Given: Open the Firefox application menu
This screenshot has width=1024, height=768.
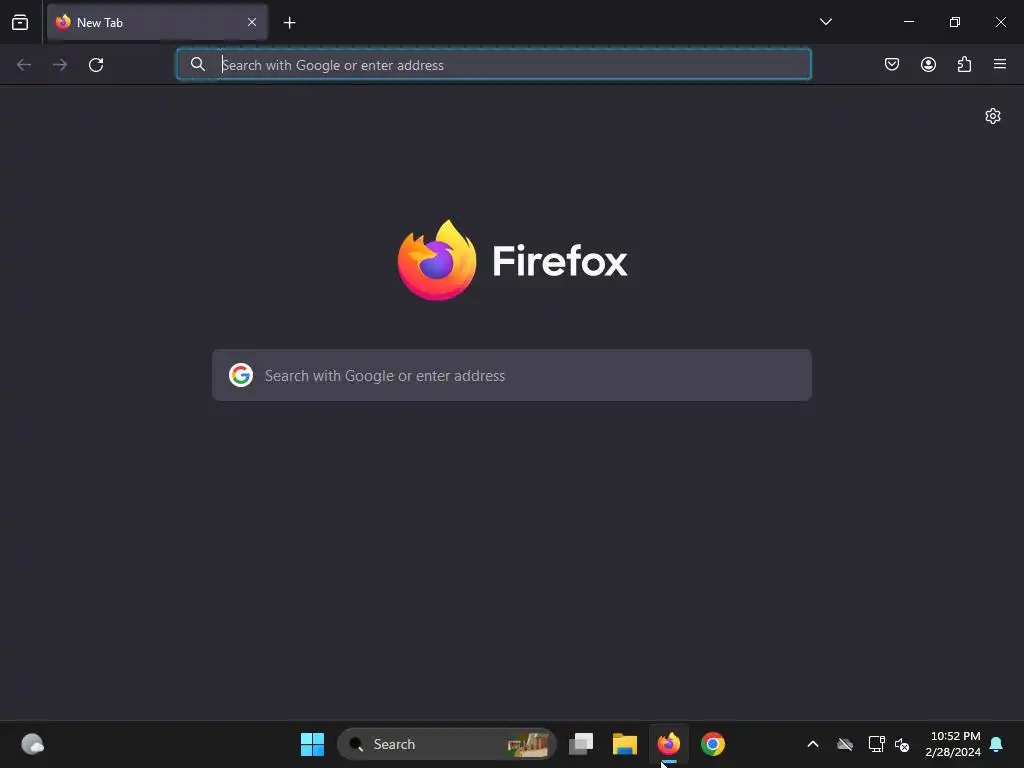Looking at the screenshot, I should [x=1000, y=64].
